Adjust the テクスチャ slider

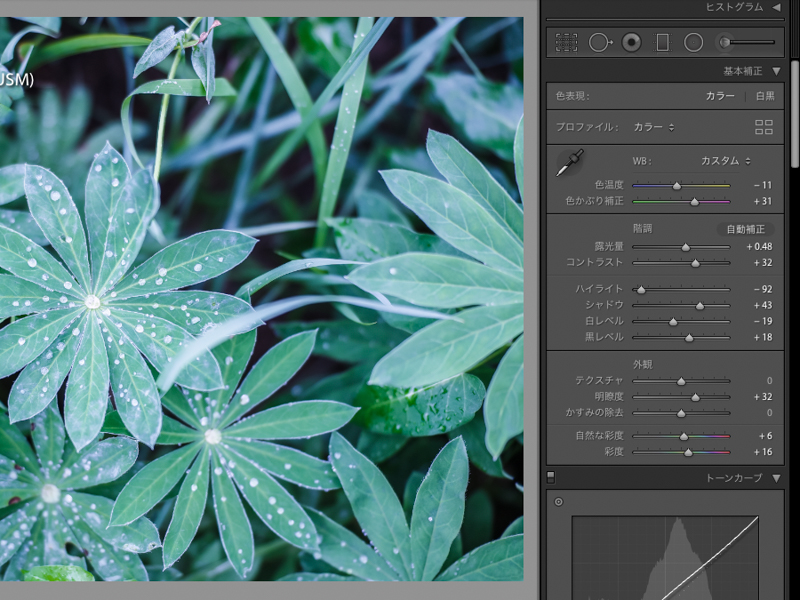pyautogui.click(x=681, y=381)
